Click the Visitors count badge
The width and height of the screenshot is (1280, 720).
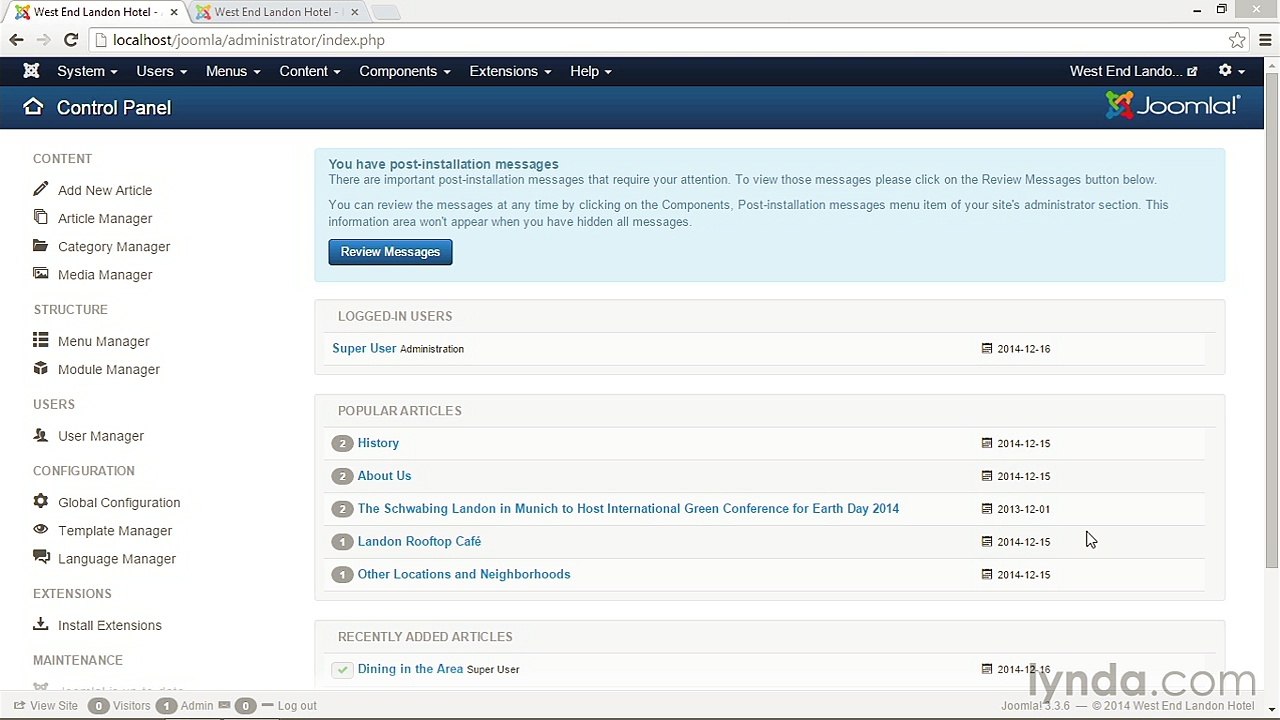click(98, 705)
